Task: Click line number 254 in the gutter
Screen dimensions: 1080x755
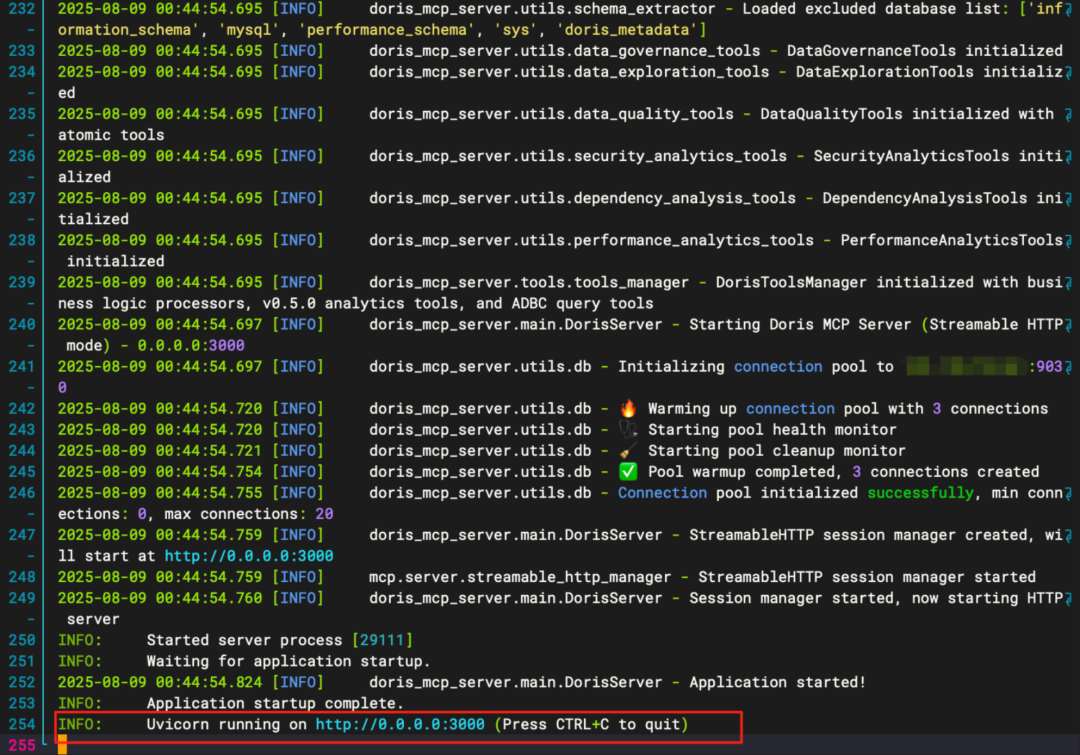Action: (x=22, y=725)
